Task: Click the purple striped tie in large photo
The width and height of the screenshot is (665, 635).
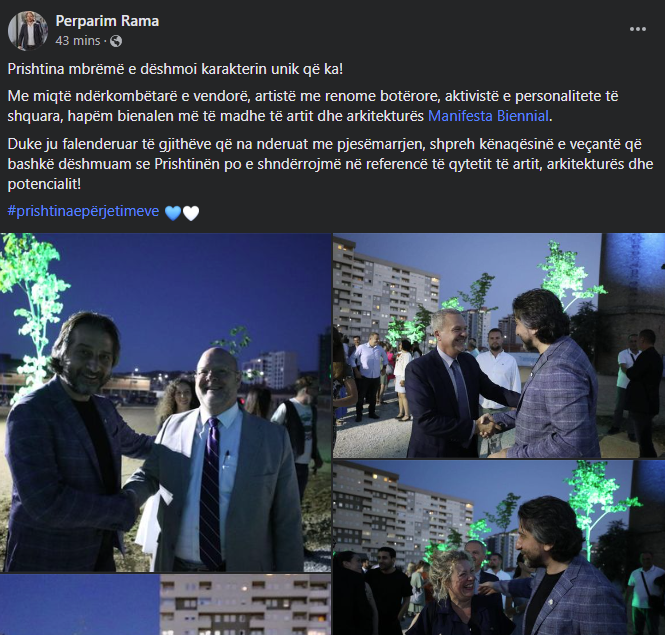Action: tap(210, 494)
